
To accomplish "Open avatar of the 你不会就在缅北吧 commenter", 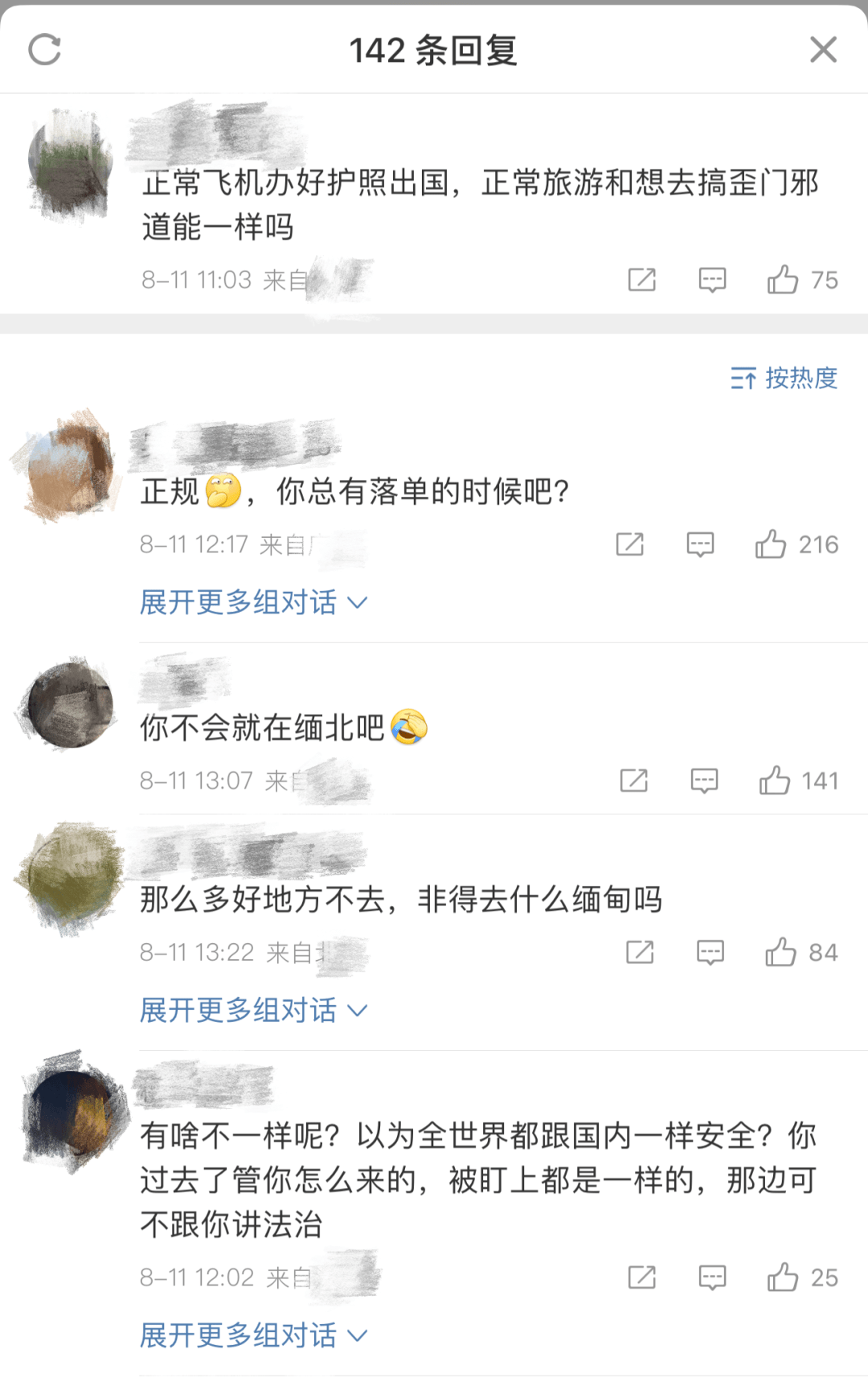I will point(71,704).
